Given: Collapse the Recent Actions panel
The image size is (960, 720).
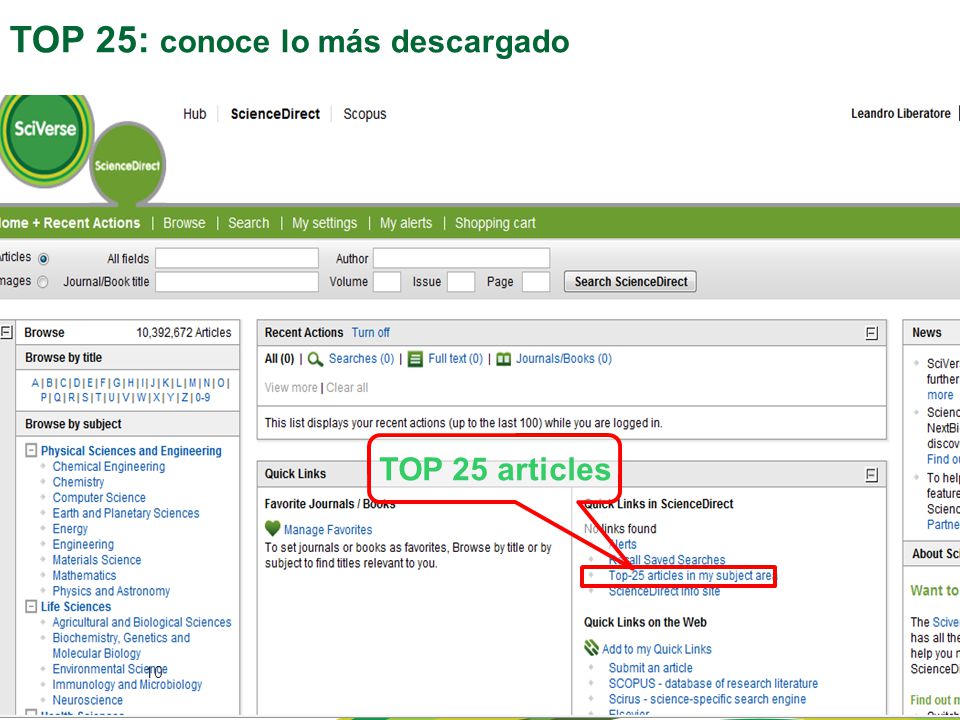Looking at the screenshot, I should tap(871, 333).
